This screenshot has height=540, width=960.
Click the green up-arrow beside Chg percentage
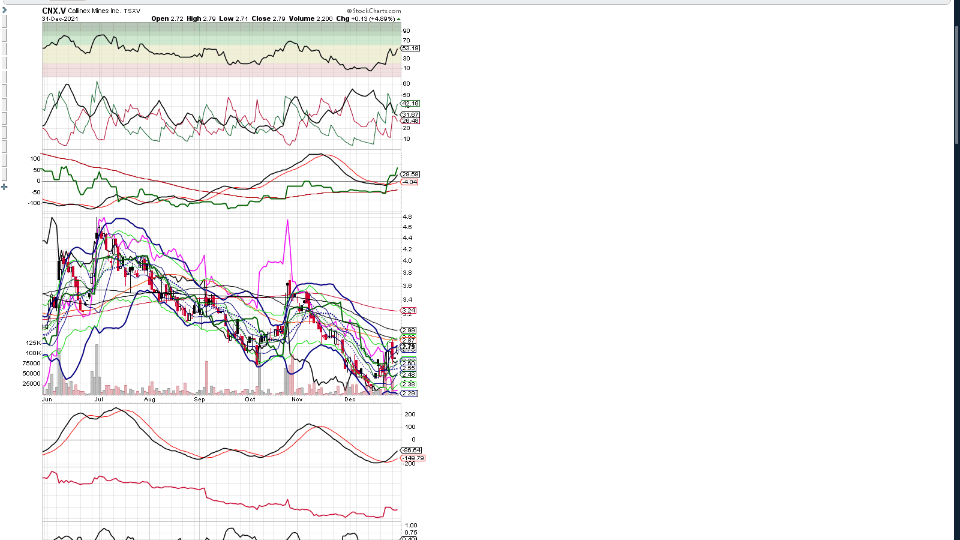[399, 19]
